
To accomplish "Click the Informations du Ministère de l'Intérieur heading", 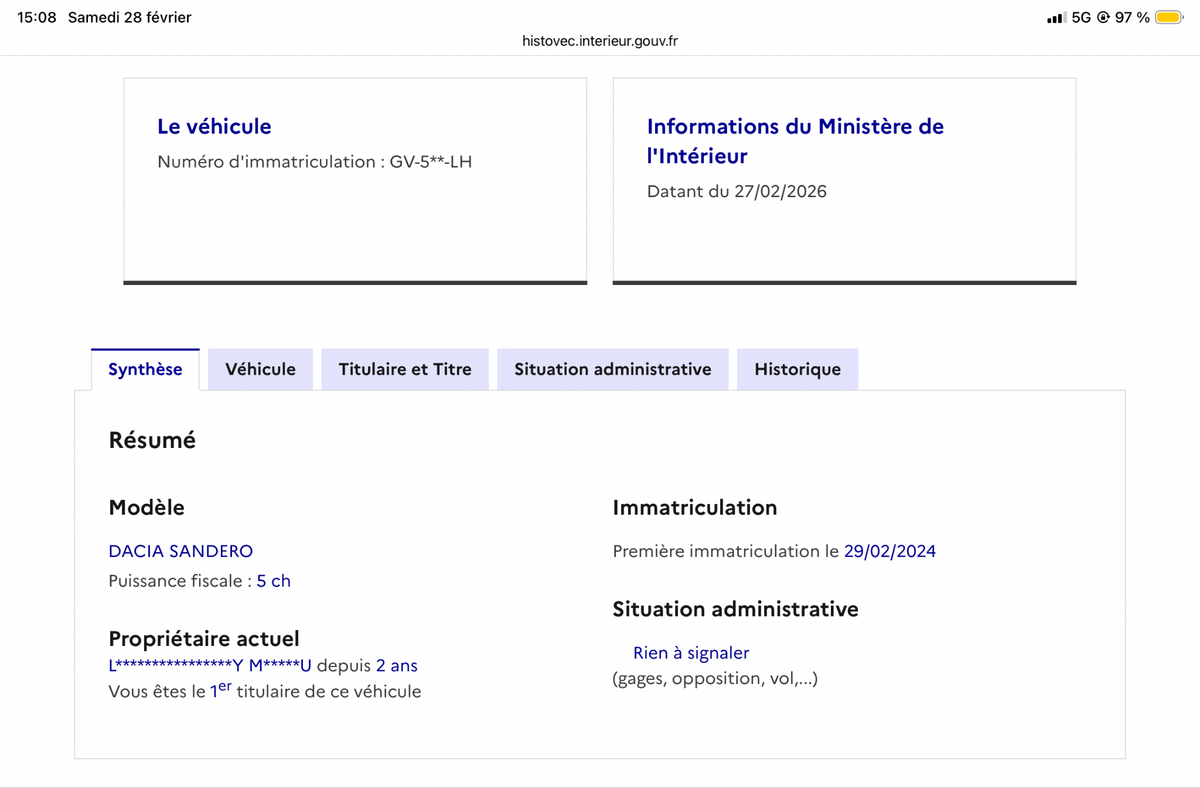I will [795, 141].
